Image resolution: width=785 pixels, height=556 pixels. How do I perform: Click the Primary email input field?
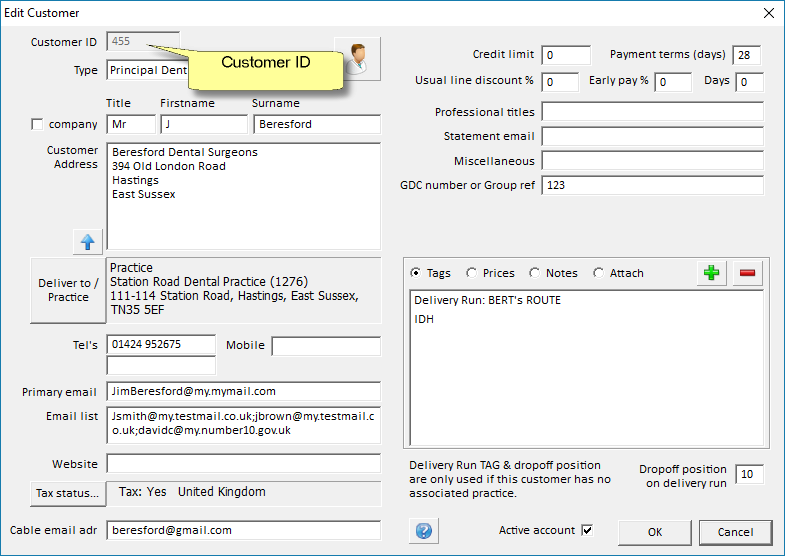(243, 392)
